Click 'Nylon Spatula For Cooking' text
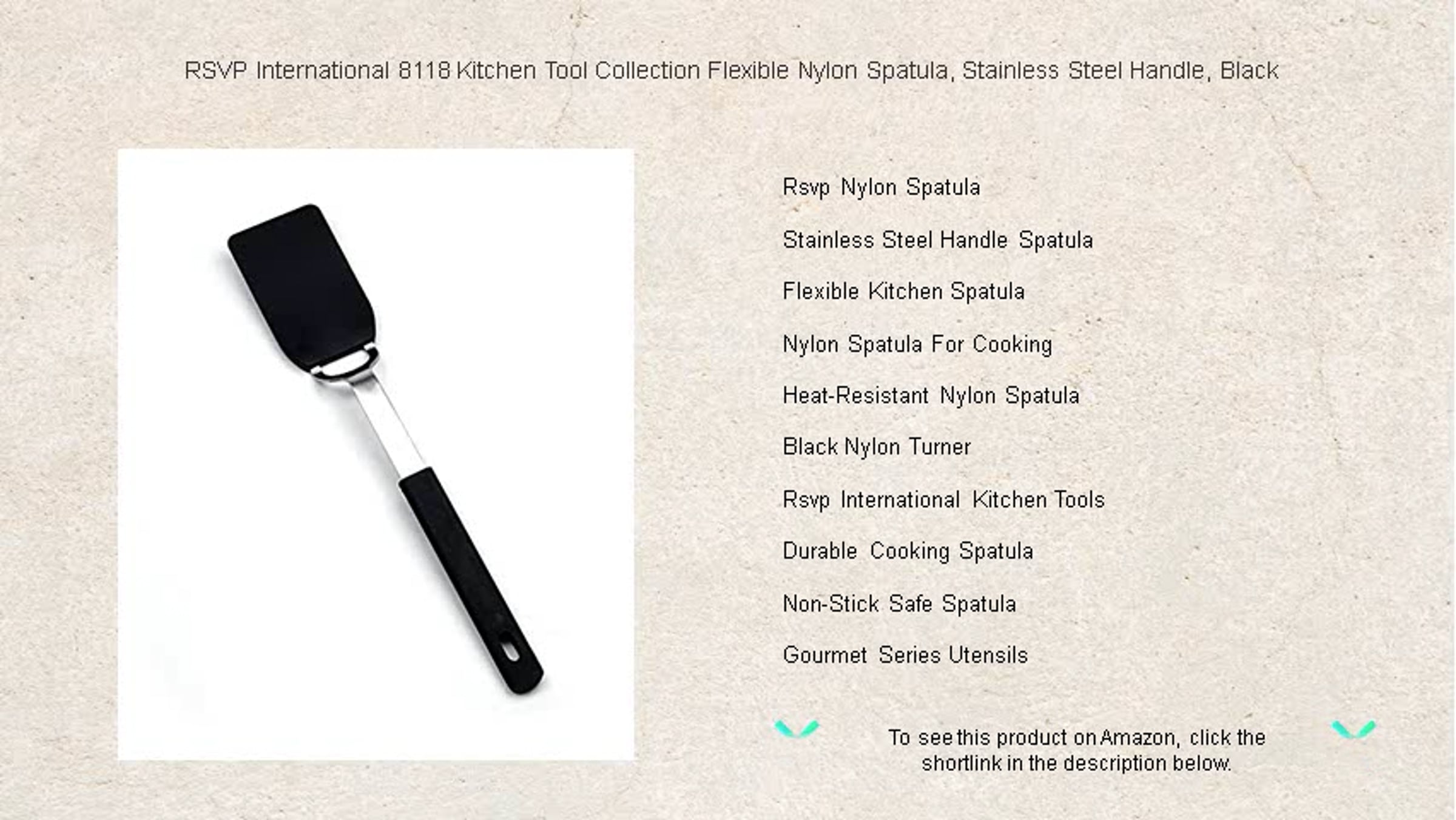This screenshot has width=1456, height=820. tap(917, 344)
